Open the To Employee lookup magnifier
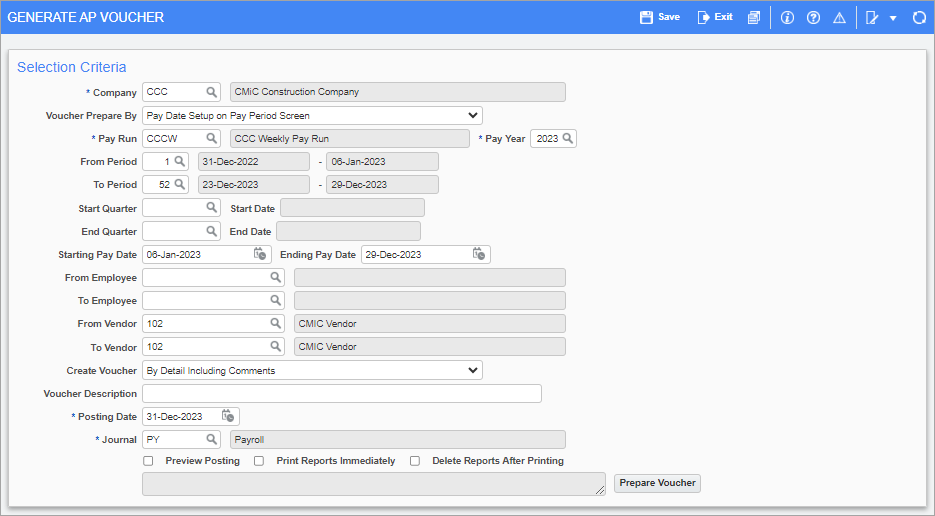The height and width of the screenshot is (516, 935). point(275,300)
